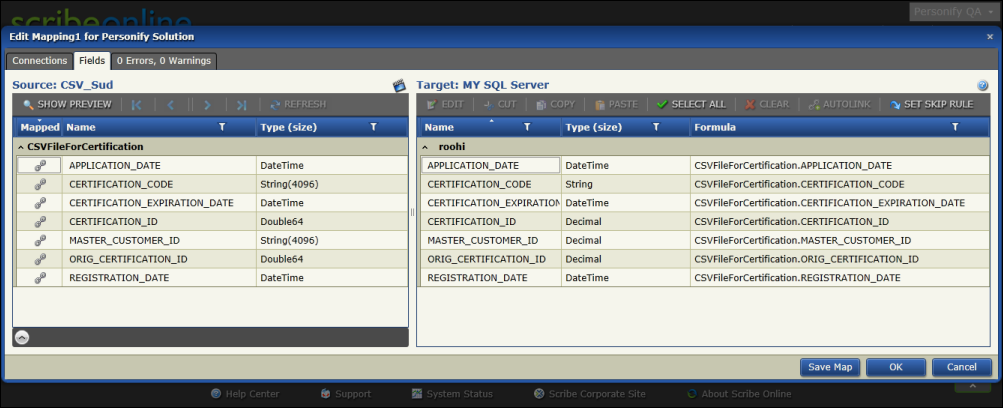Open filter on source Type (size) column

[374, 127]
